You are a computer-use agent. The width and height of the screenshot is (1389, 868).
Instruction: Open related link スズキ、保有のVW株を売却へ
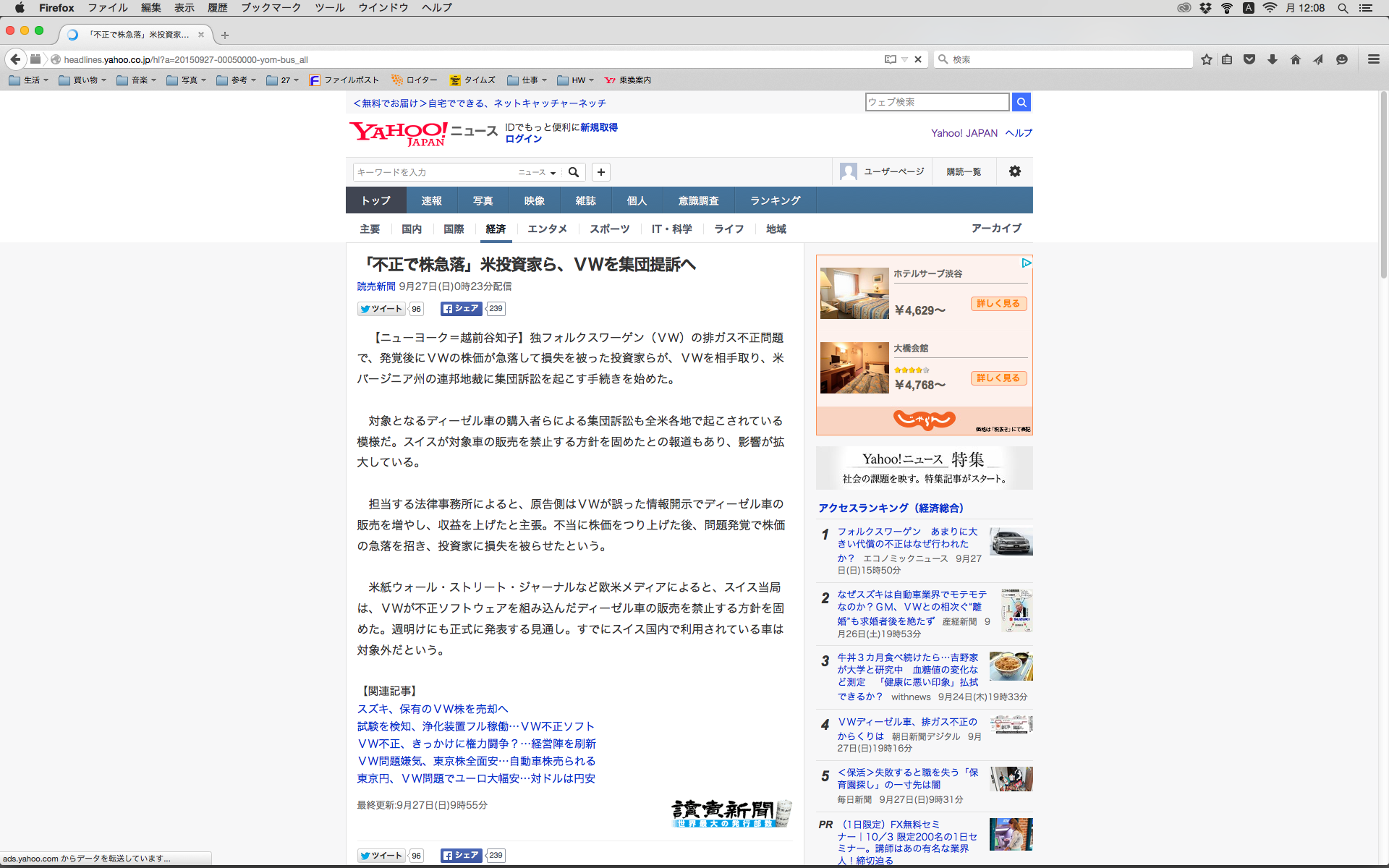click(433, 709)
